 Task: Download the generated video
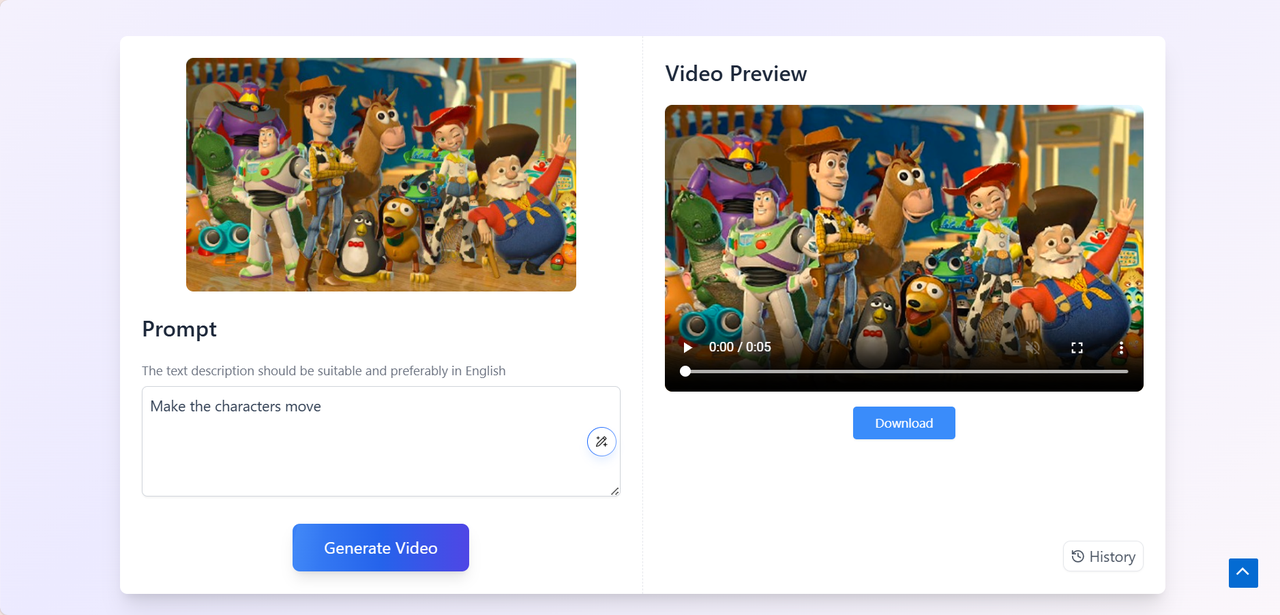tap(904, 423)
